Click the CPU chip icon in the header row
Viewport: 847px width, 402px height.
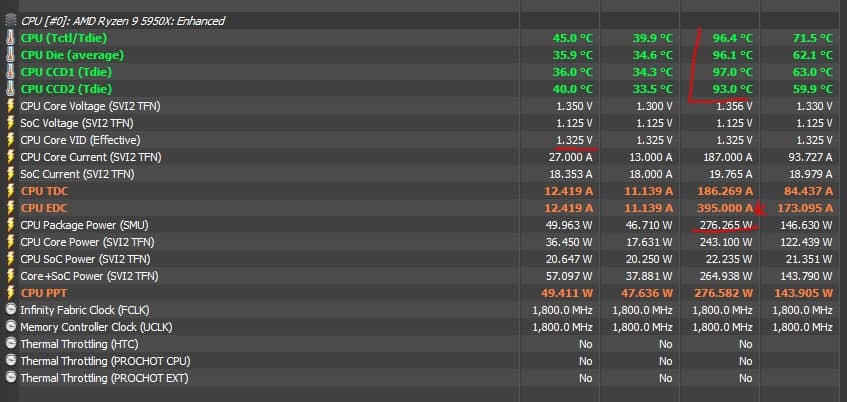[x=11, y=20]
